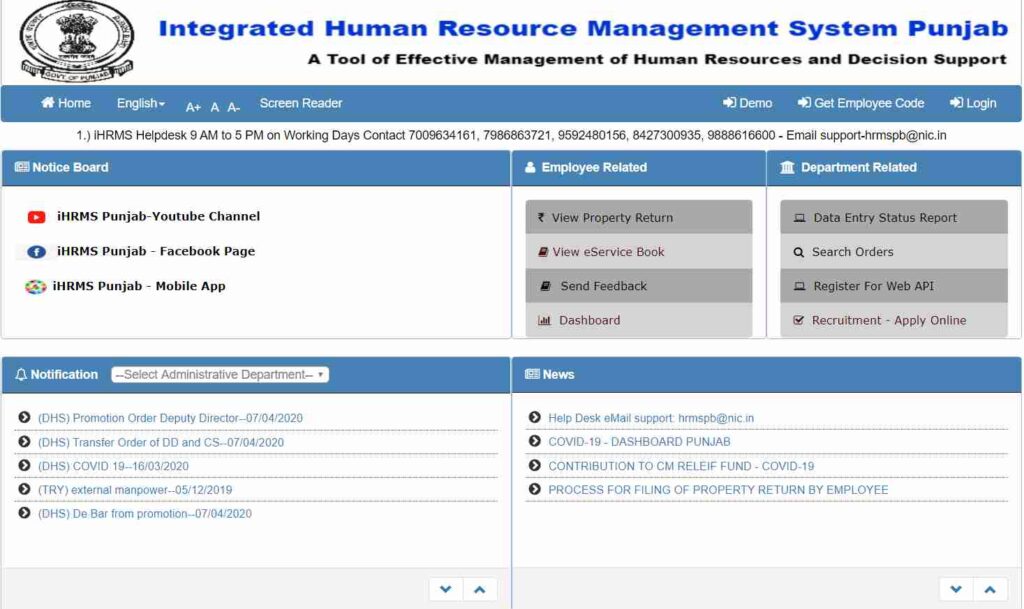Open the iHRMS Punjab YouTube channel icon
Screen dimensions: 1024x609
(37, 216)
